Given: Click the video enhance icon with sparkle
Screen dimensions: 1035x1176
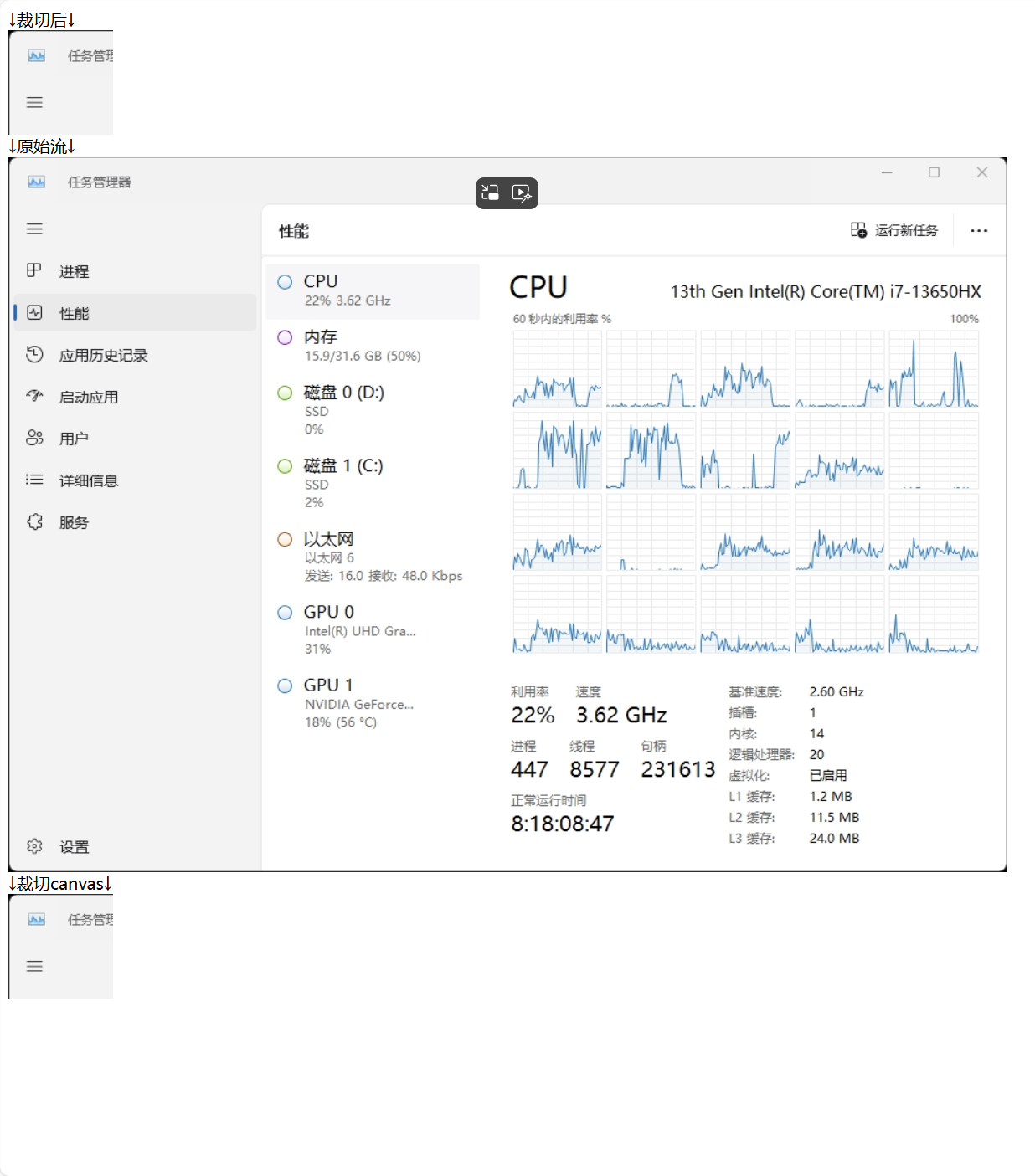Looking at the screenshot, I should tap(522, 193).
